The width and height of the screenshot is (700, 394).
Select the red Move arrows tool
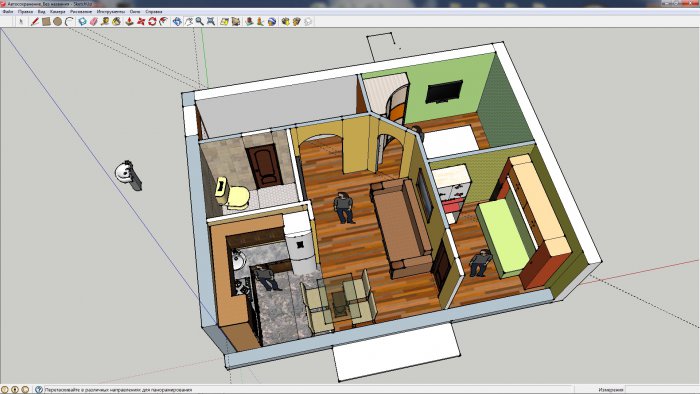(141, 21)
